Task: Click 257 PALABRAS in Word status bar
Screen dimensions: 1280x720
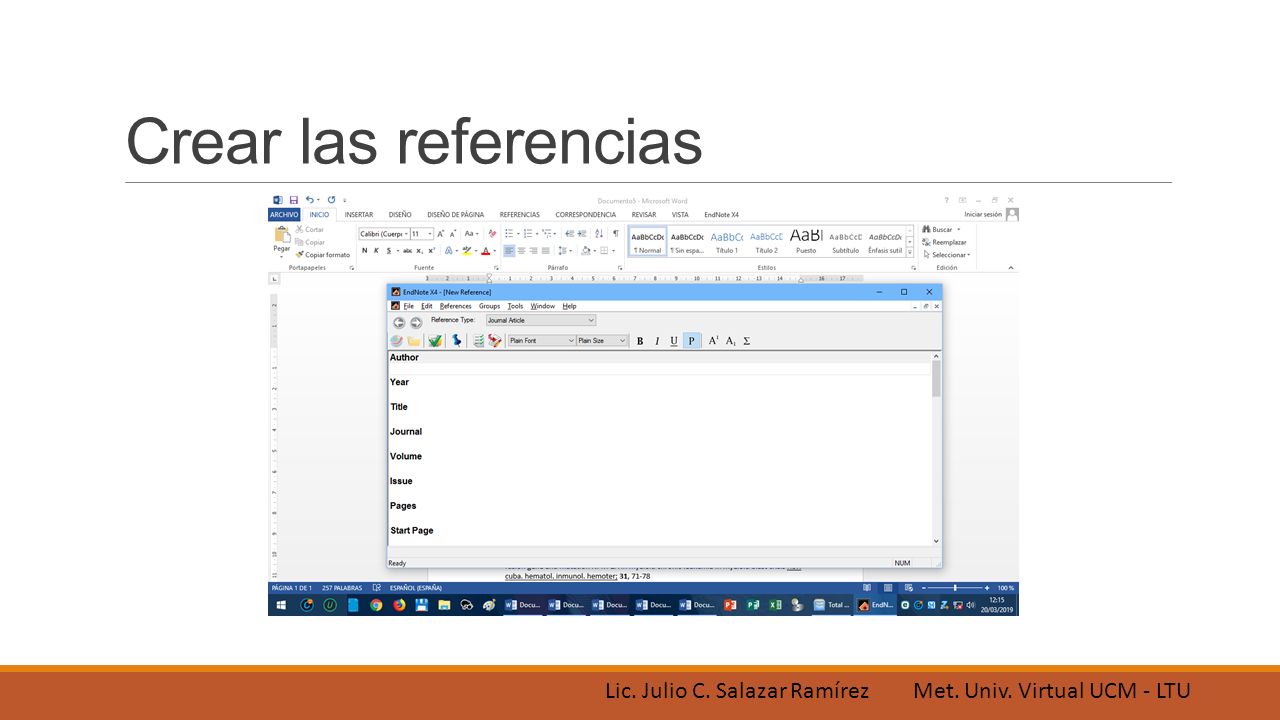Action: point(341,588)
